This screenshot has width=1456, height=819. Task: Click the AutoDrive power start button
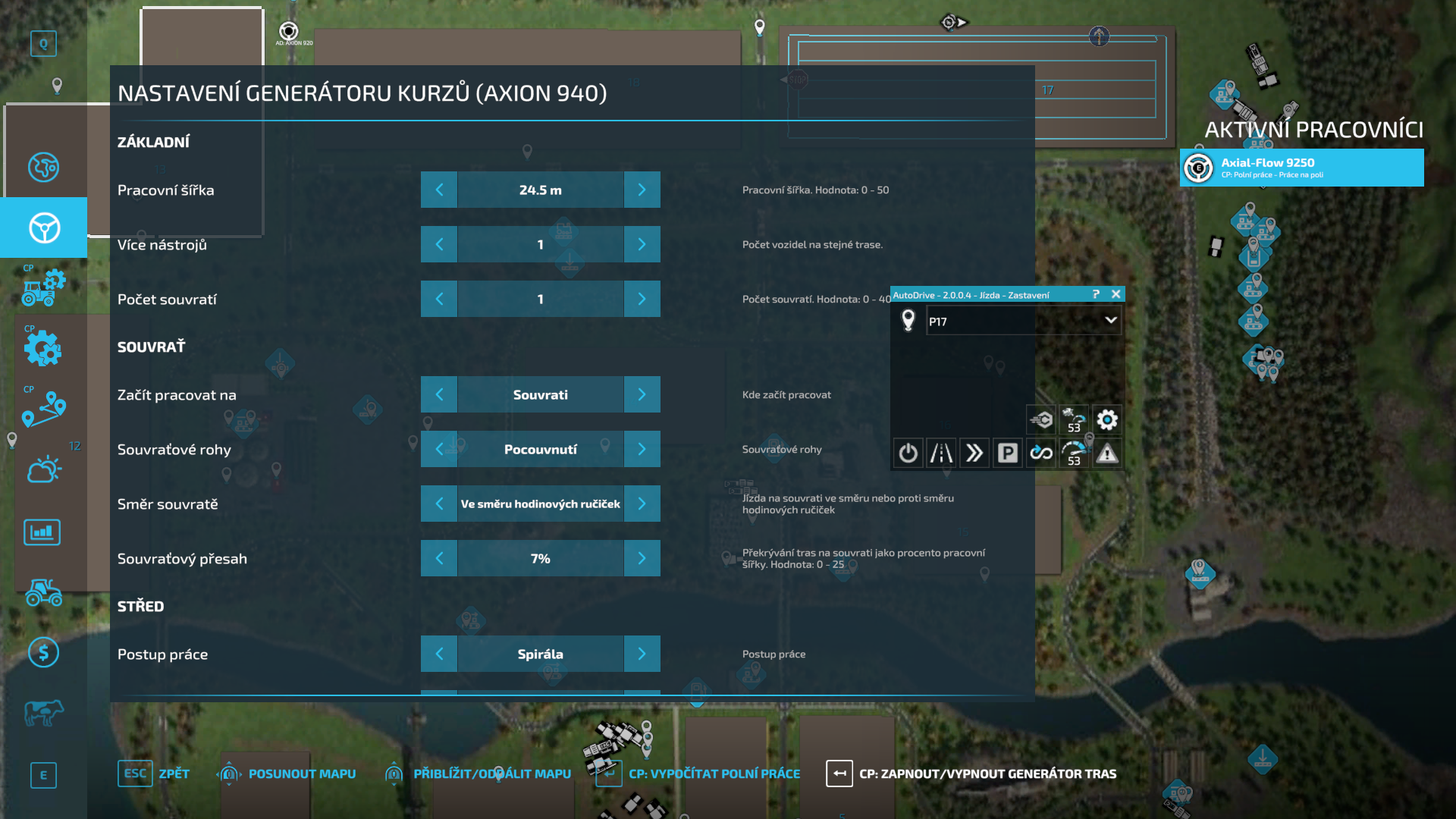tap(908, 453)
